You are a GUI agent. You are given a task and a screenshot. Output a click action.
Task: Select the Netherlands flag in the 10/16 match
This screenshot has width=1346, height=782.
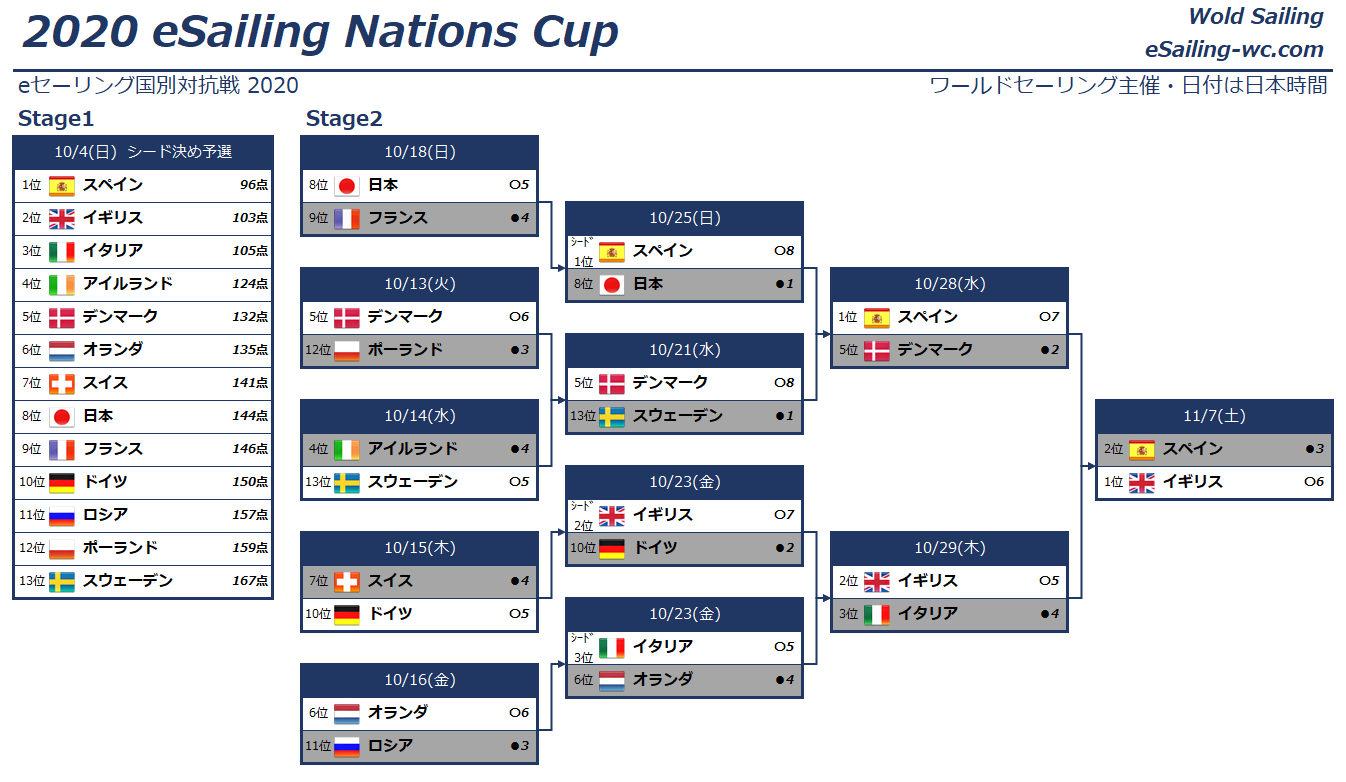click(x=347, y=713)
